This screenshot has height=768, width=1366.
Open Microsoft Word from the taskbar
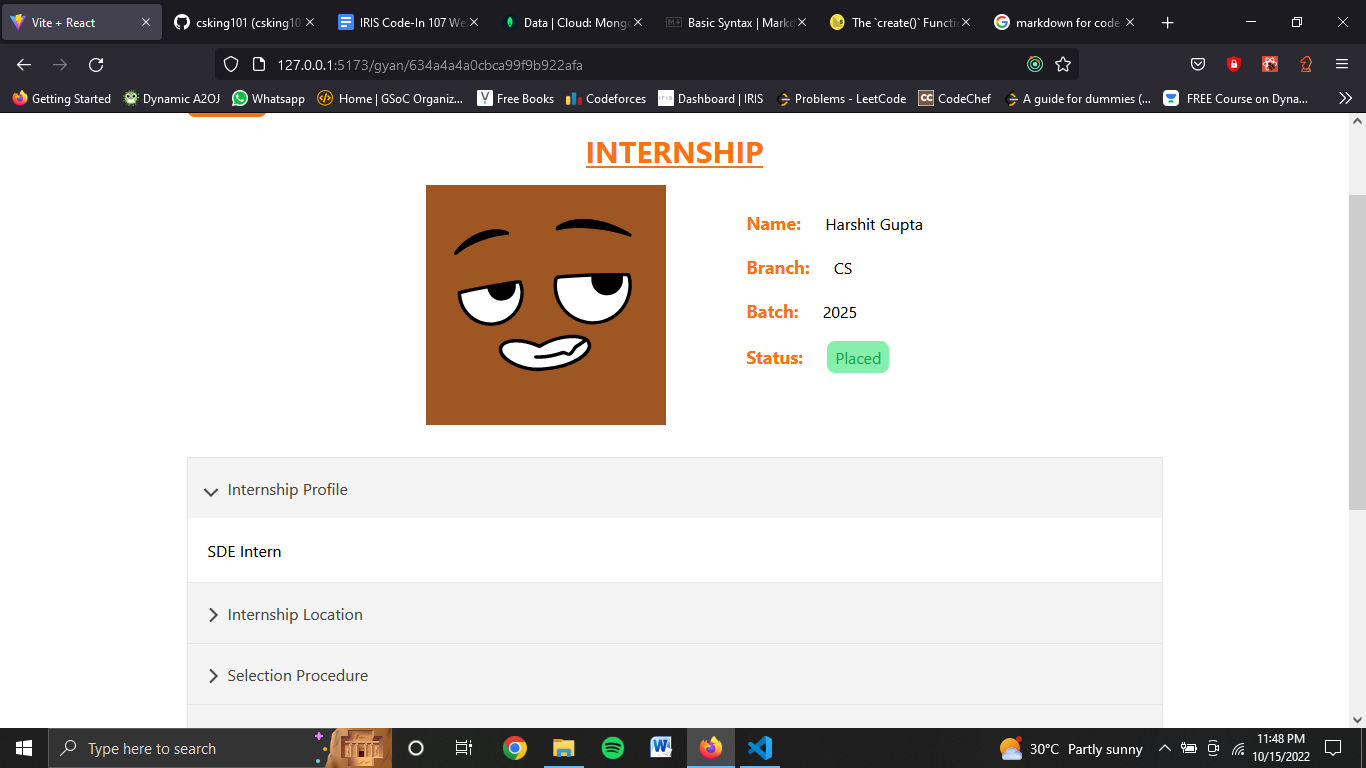[x=662, y=748]
